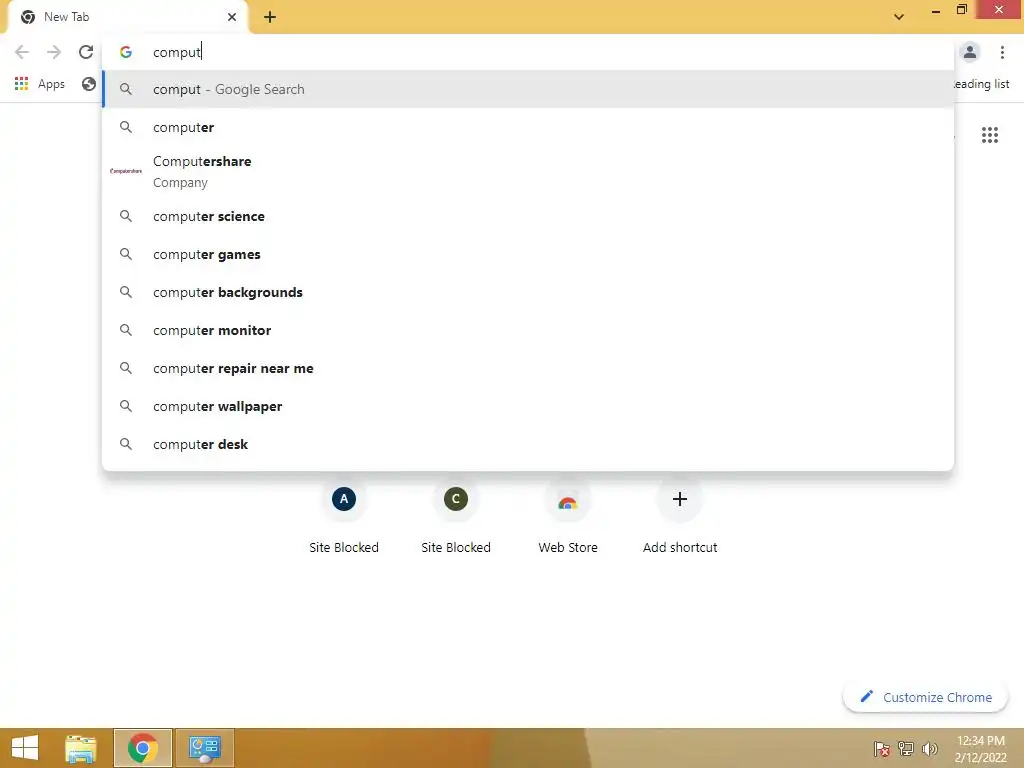The width and height of the screenshot is (1024, 768).
Task: Open the Reading list button
Action: (981, 84)
